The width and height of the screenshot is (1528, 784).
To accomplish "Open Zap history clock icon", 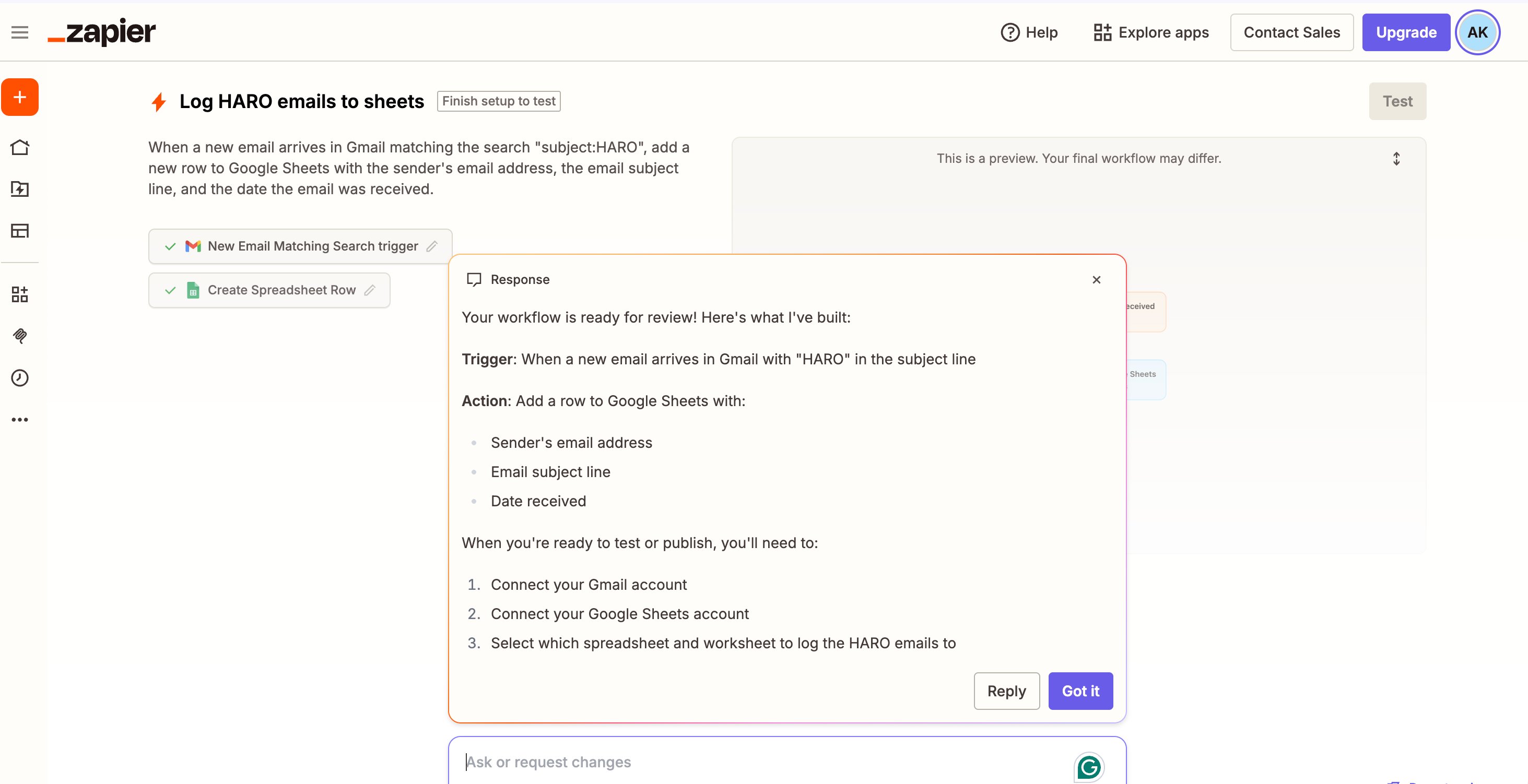I will pos(19,378).
